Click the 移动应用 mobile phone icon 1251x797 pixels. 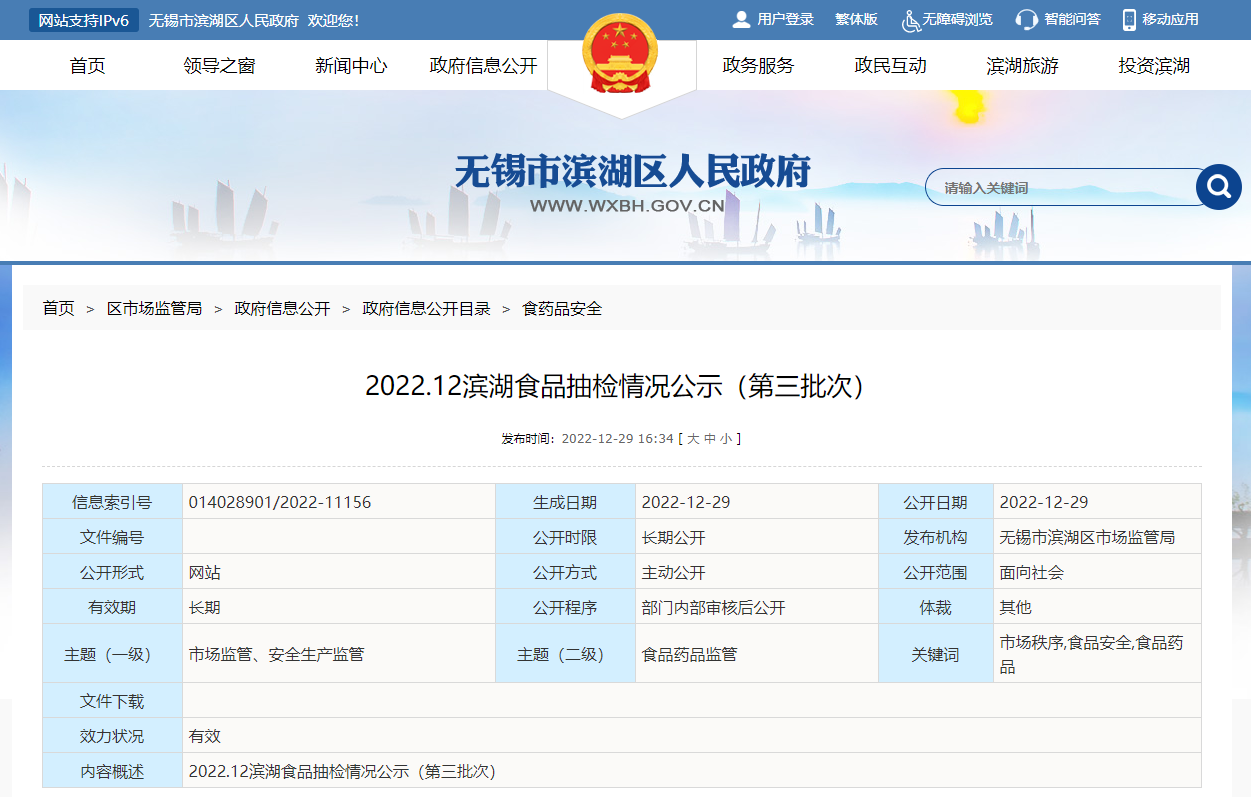click(x=1129, y=19)
